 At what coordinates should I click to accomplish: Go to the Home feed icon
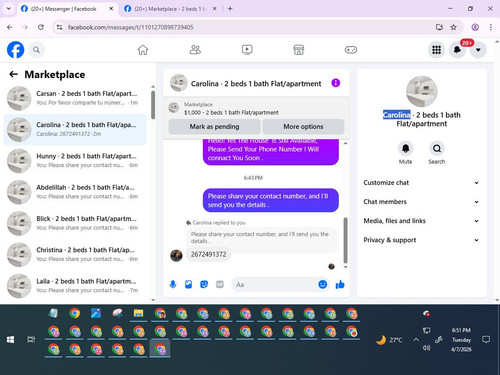click(x=143, y=50)
